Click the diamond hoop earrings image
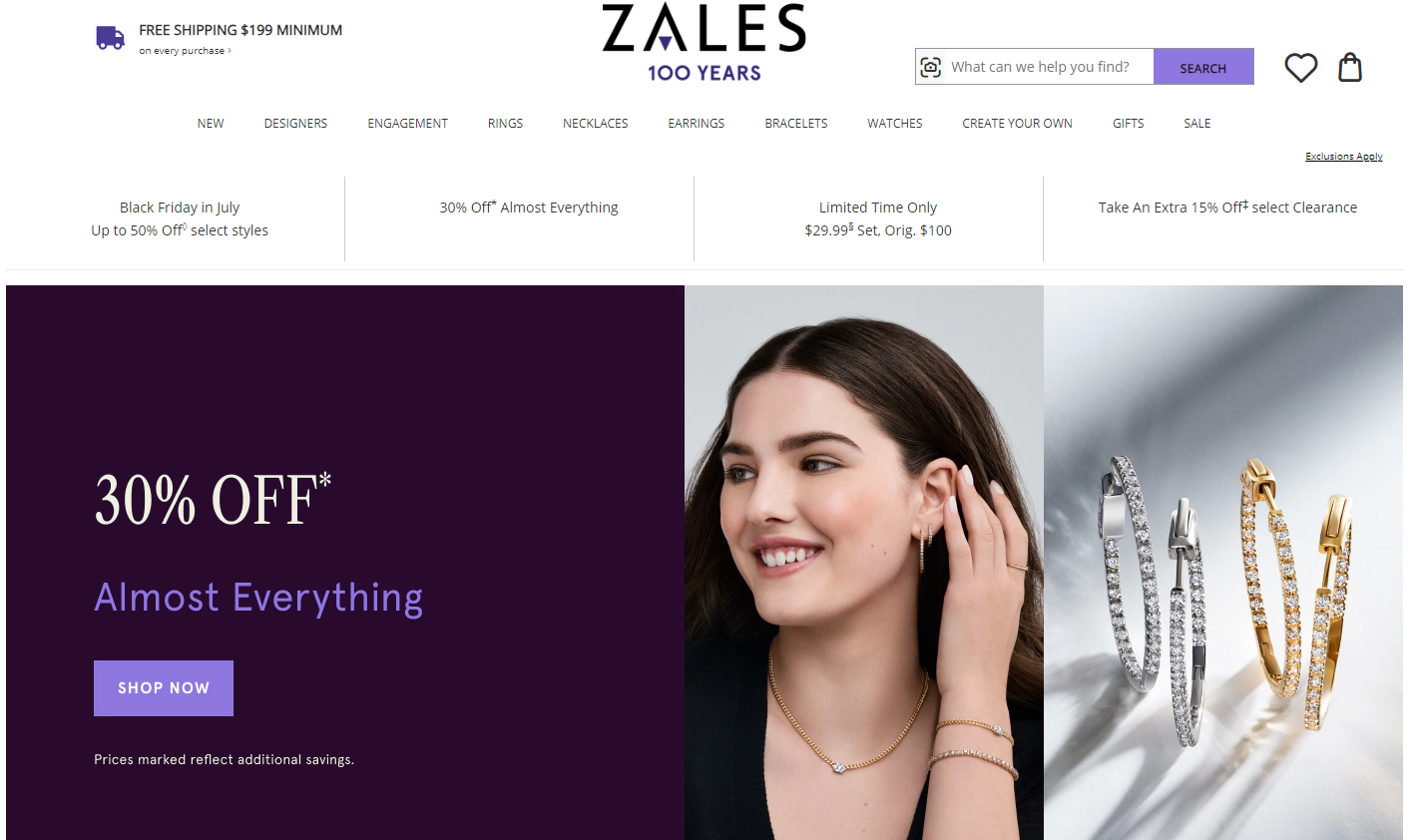This screenshot has height=840, width=1419. point(1223,563)
